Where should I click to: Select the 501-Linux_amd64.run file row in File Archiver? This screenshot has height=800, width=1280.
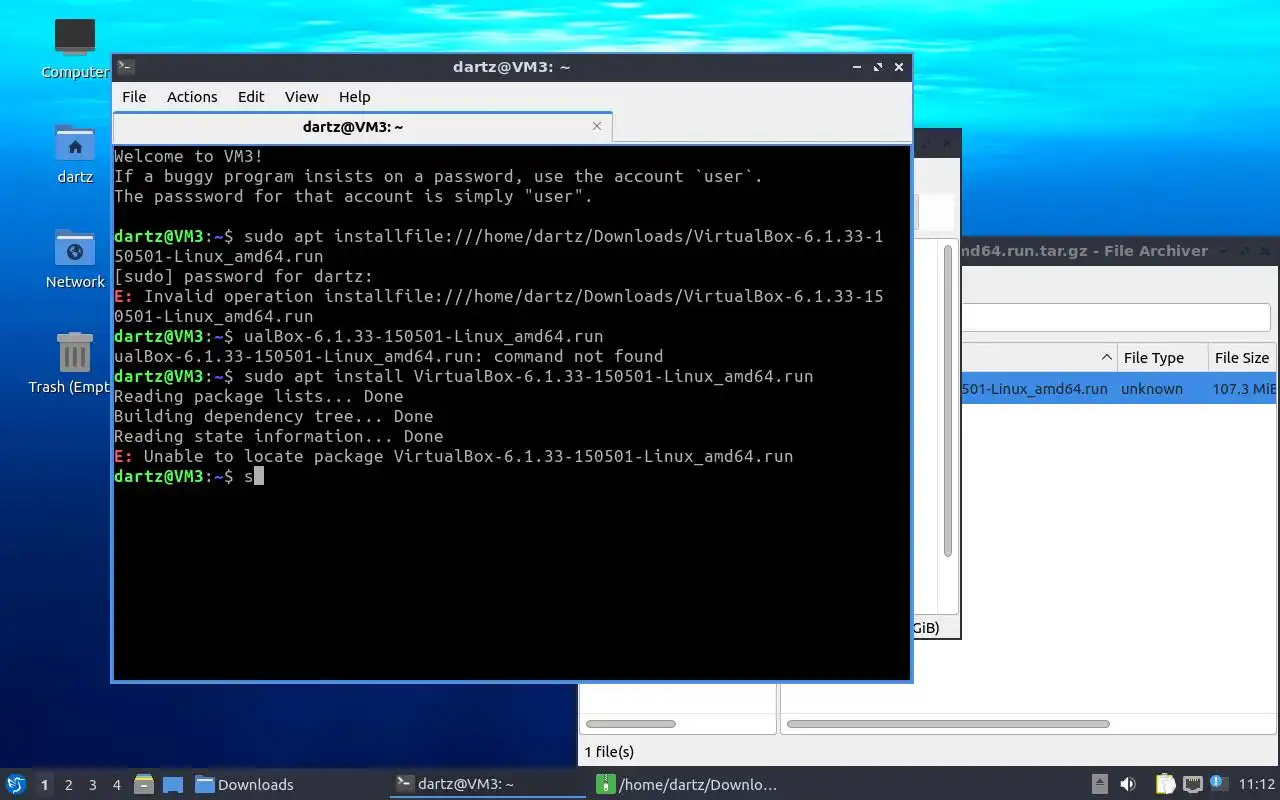[1119, 389]
